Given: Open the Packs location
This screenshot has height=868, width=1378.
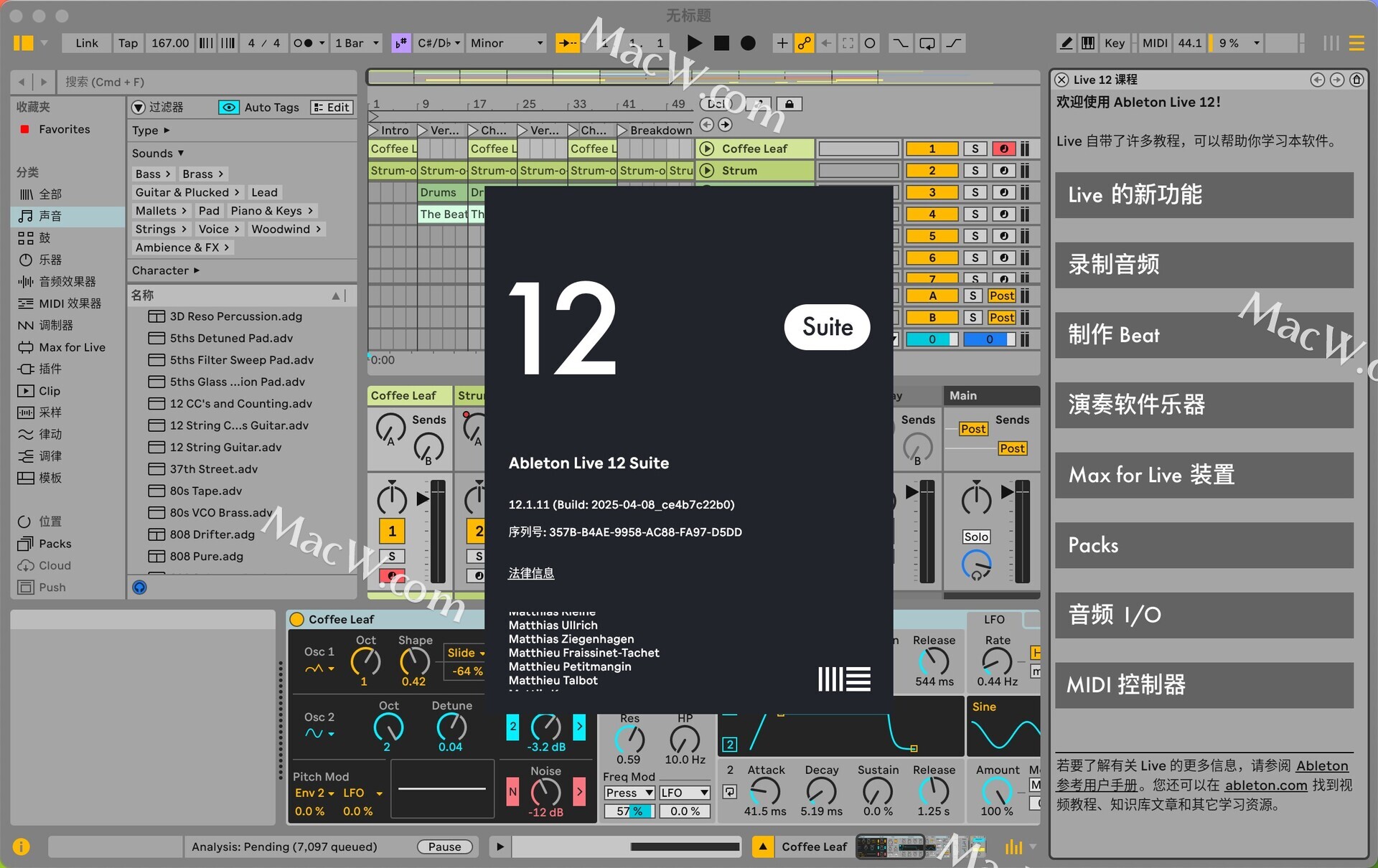Looking at the screenshot, I should click(x=69, y=544).
